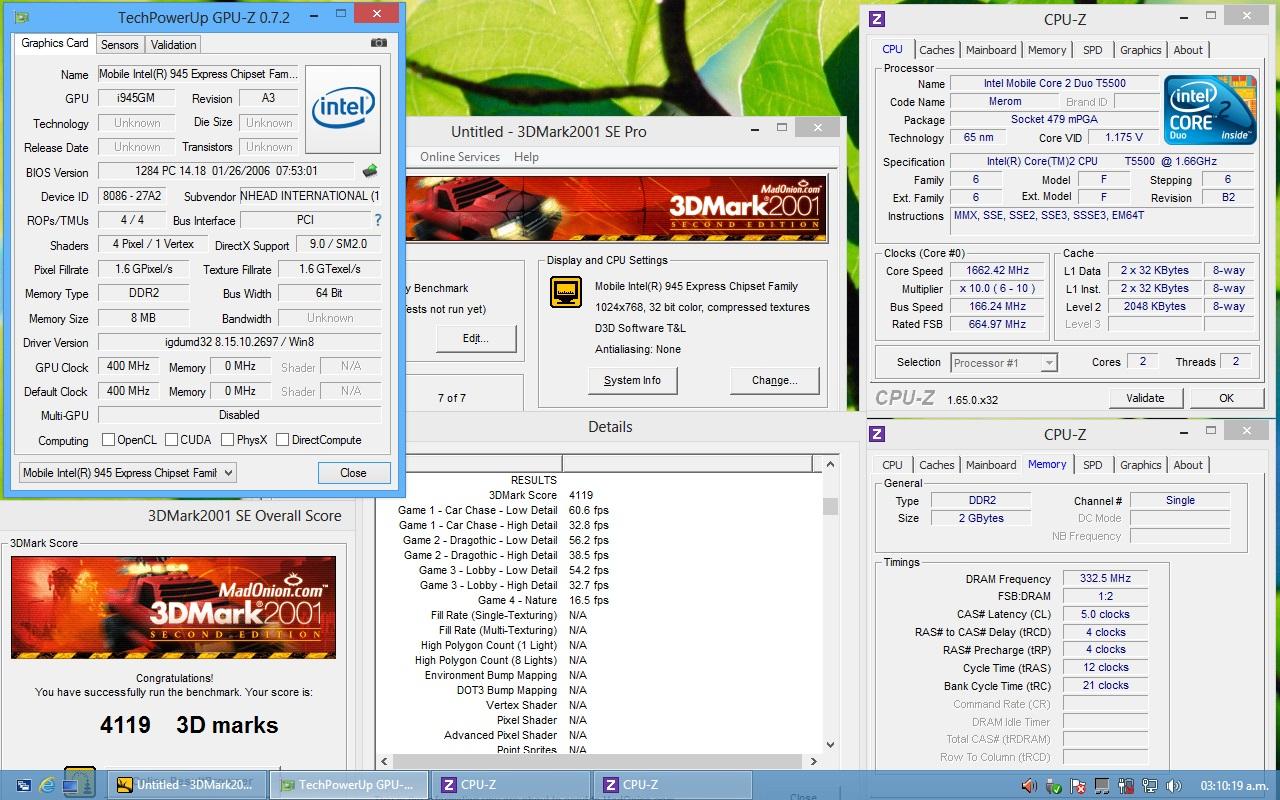Screen dimensions: 1280x800
Task: Click the Intel logo in GPU-Z
Action: point(343,109)
